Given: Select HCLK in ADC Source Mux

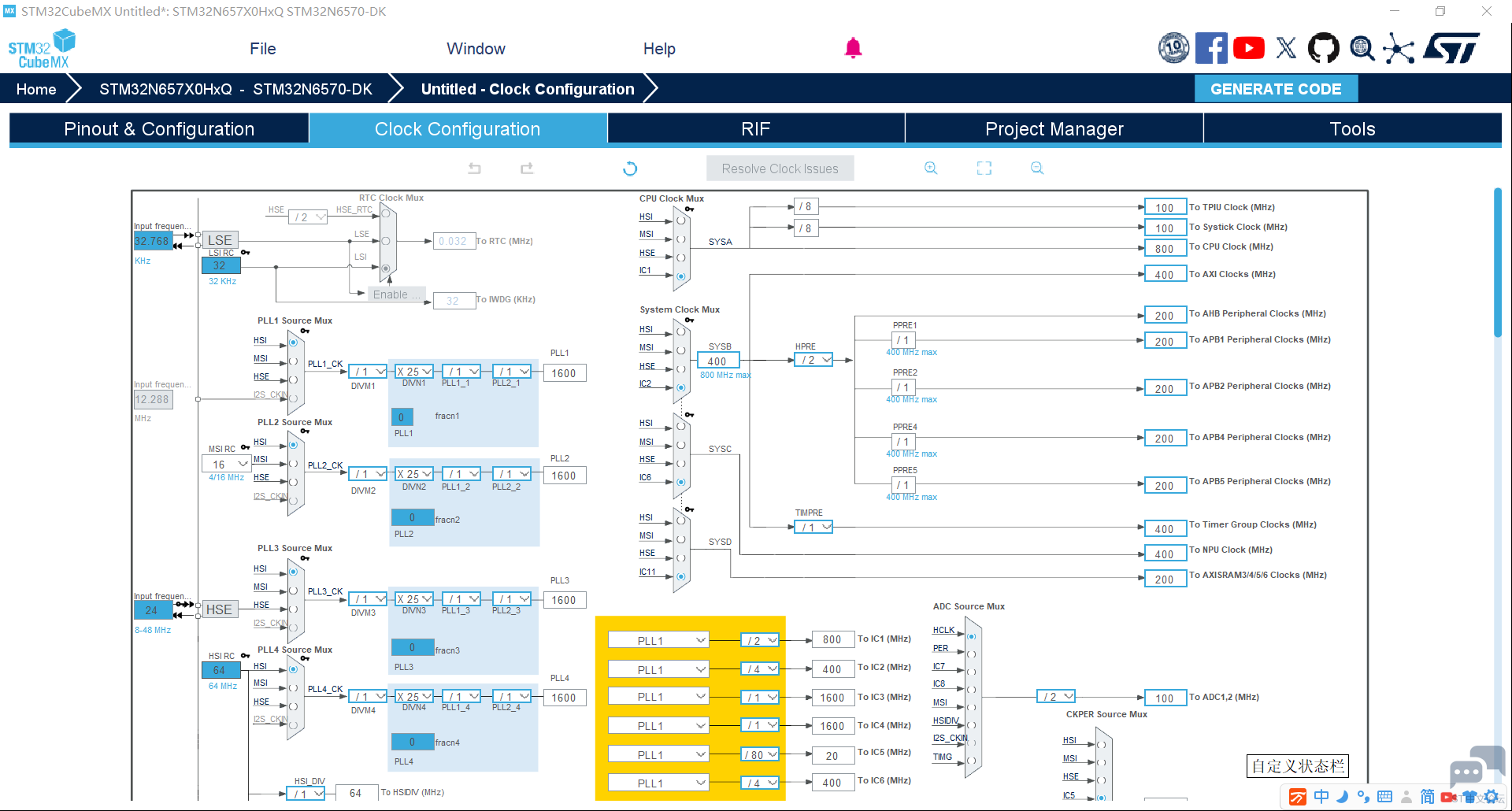Looking at the screenshot, I should click(971, 636).
